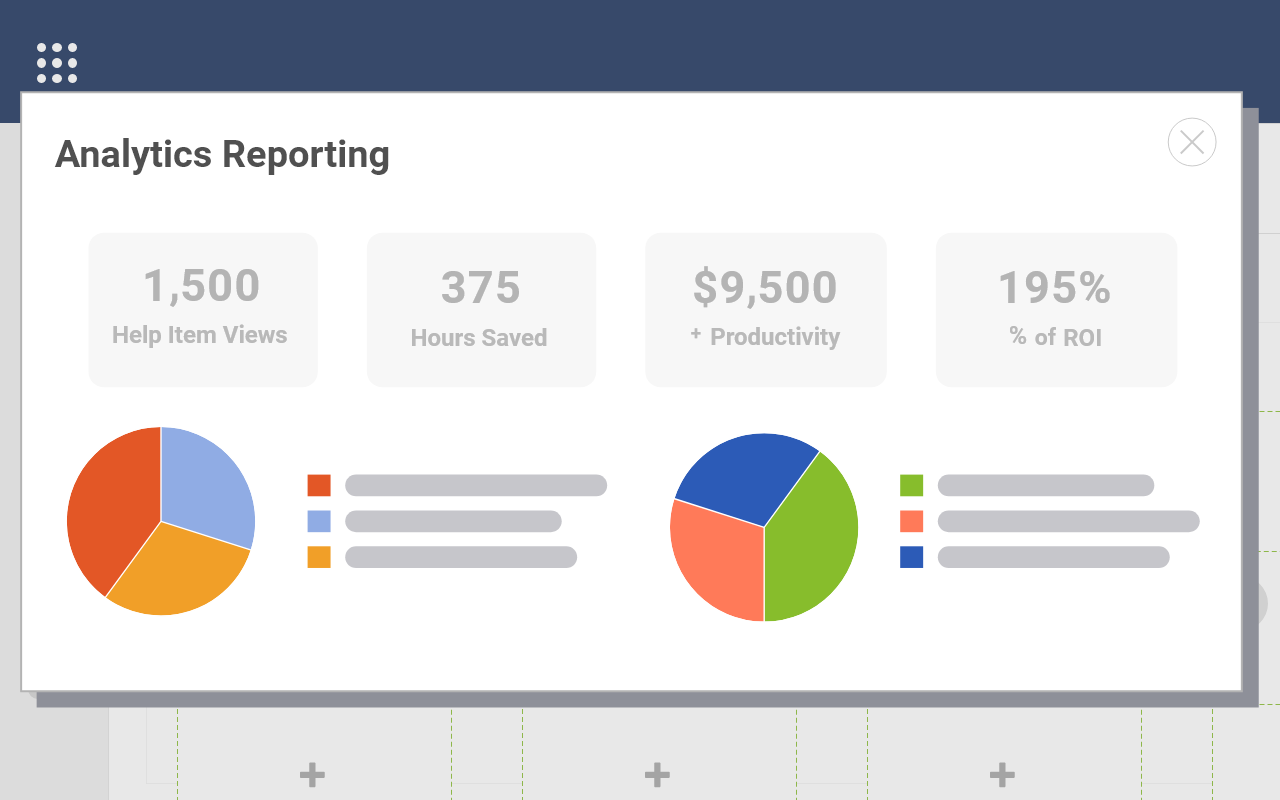Screen dimensions: 1280x800
Task: Click the salmon legend square beside the second chart
Action: click(911, 521)
